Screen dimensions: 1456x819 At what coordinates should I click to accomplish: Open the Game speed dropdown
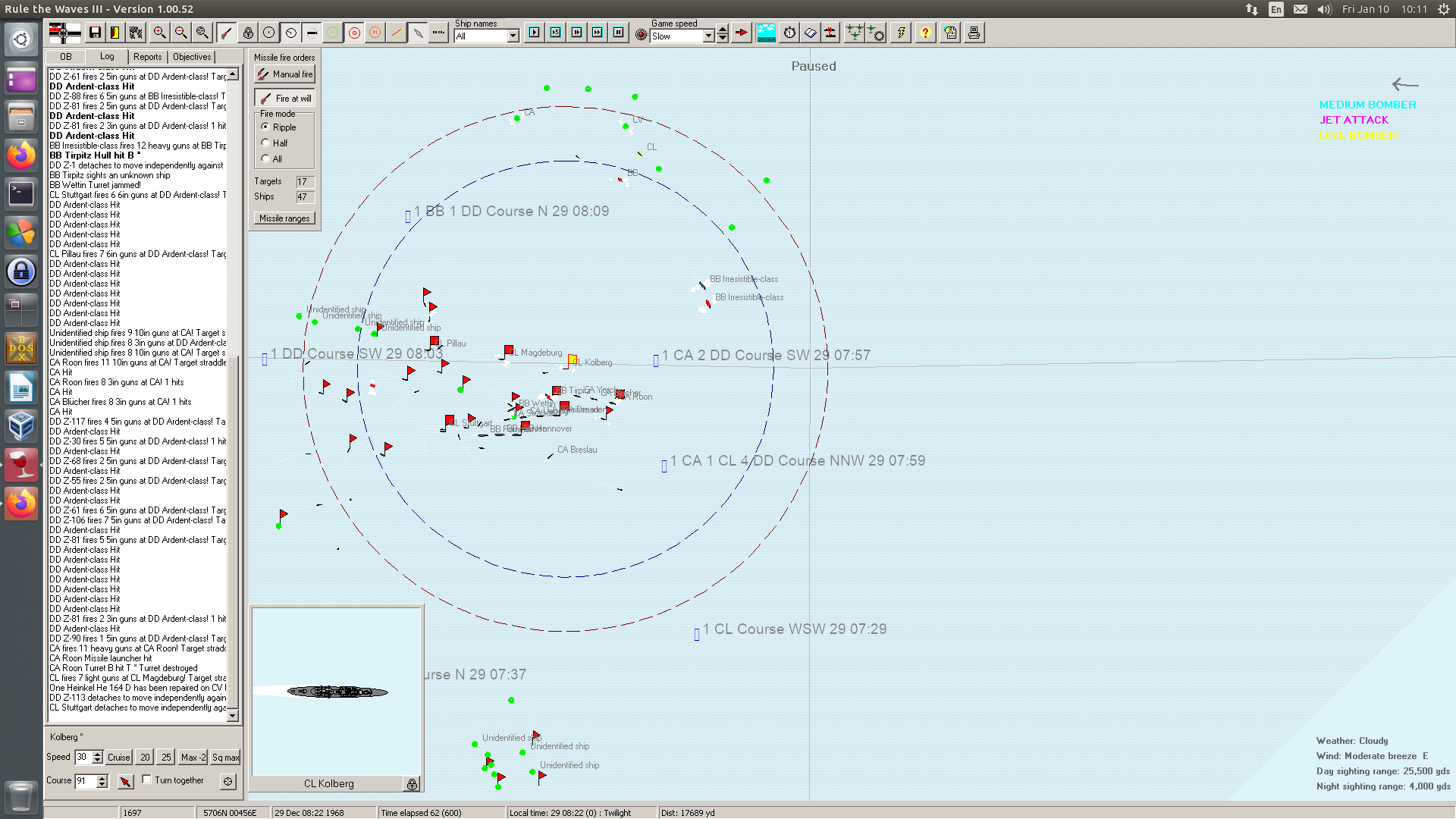tap(709, 36)
